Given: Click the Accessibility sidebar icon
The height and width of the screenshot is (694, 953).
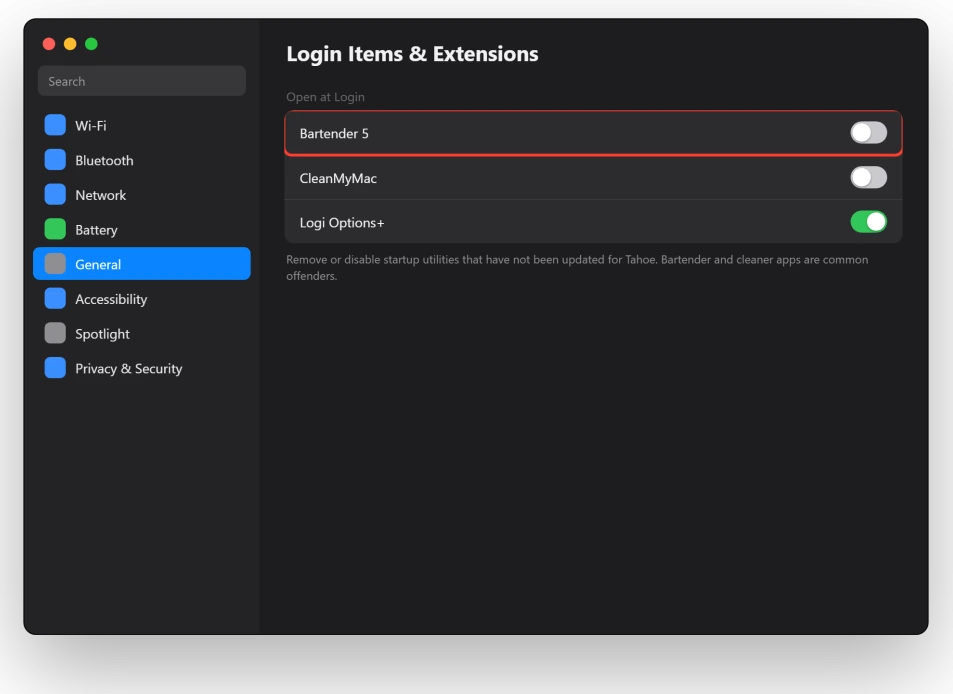Looking at the screenshot, I should click(55, 298).
